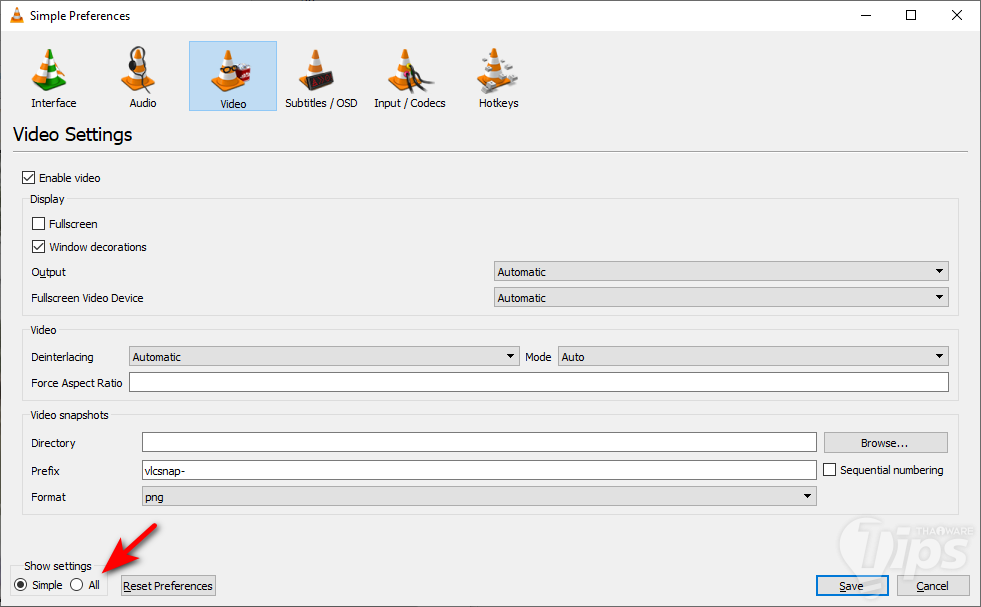
Task: Click the Force Aspect Ratio field
Action: coord(539,382)
